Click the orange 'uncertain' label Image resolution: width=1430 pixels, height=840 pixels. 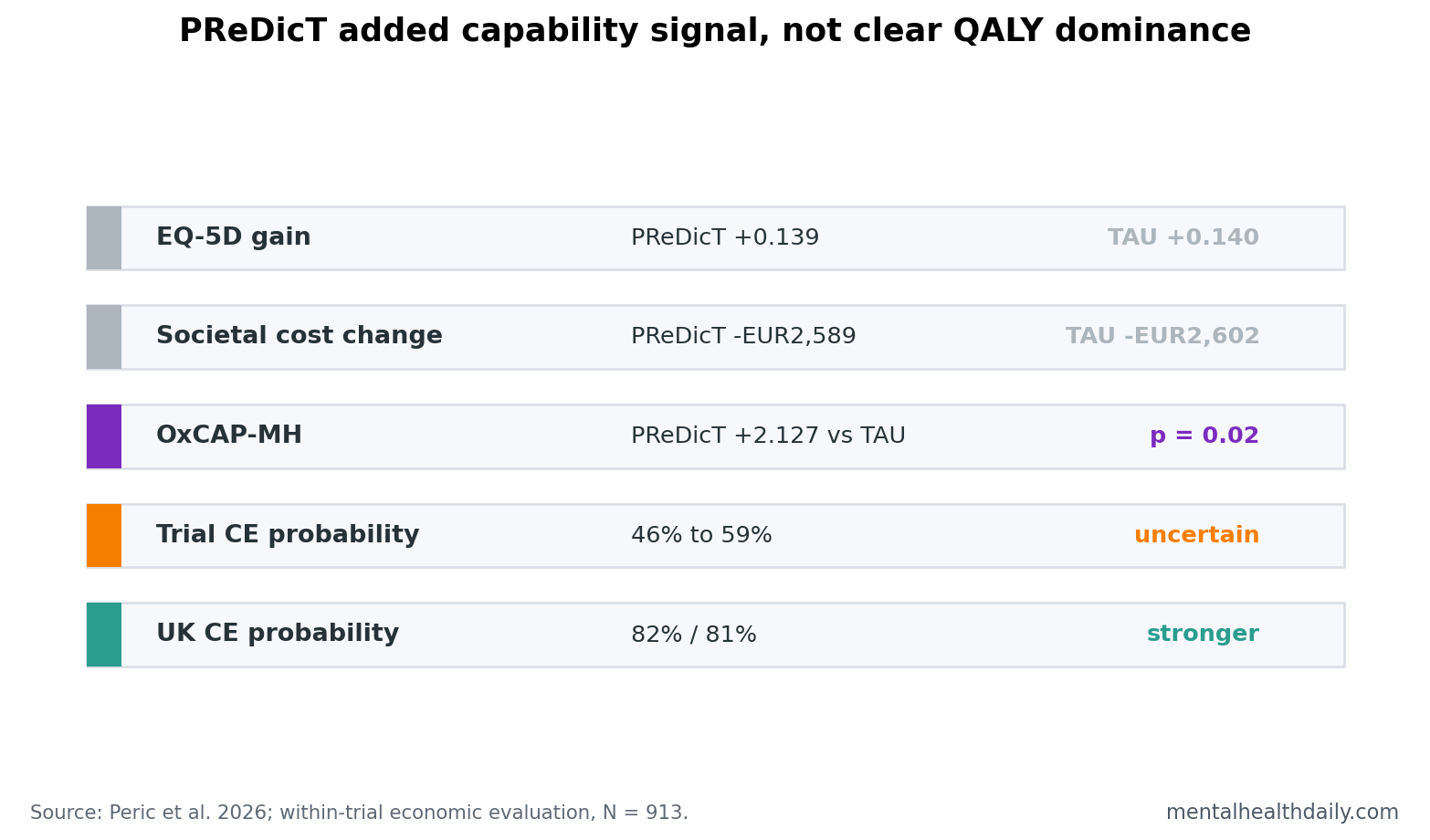tap(1196, 536)
